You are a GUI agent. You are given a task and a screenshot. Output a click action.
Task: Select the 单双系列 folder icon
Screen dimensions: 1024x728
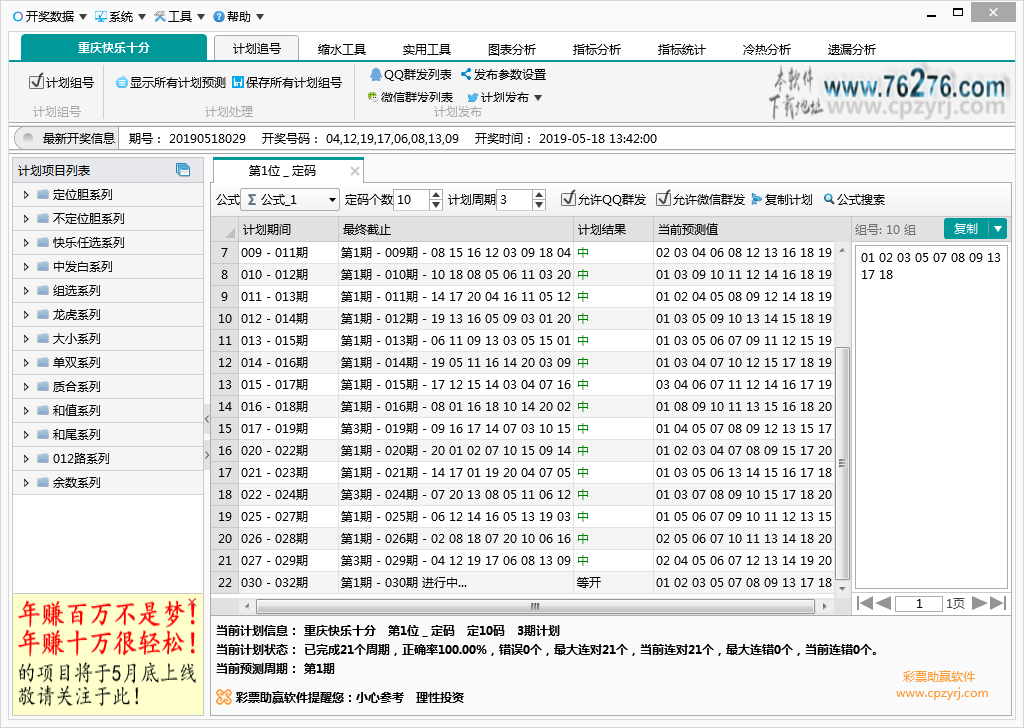click(x=43, y=362)
